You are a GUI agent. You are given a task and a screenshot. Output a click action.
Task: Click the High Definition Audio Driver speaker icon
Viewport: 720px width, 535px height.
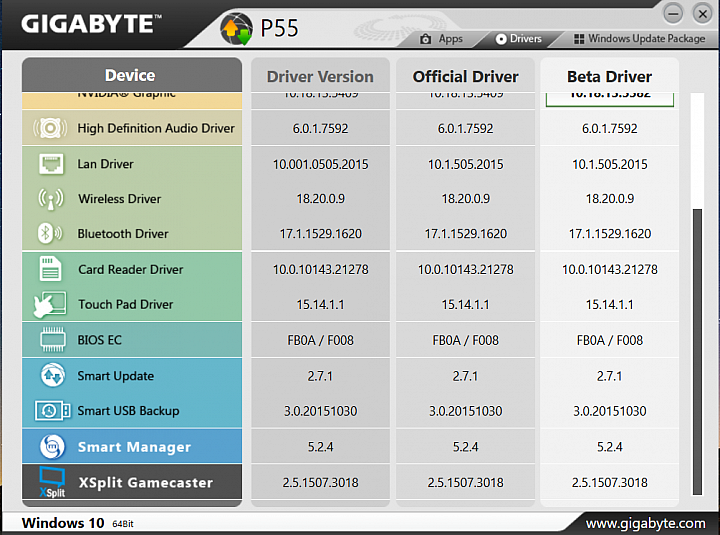50,128
